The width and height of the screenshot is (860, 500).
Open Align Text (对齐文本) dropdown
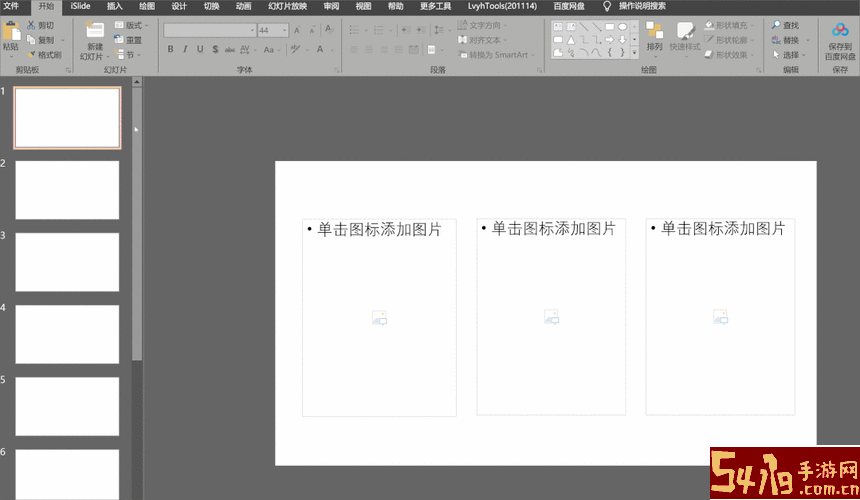(483, 40)
